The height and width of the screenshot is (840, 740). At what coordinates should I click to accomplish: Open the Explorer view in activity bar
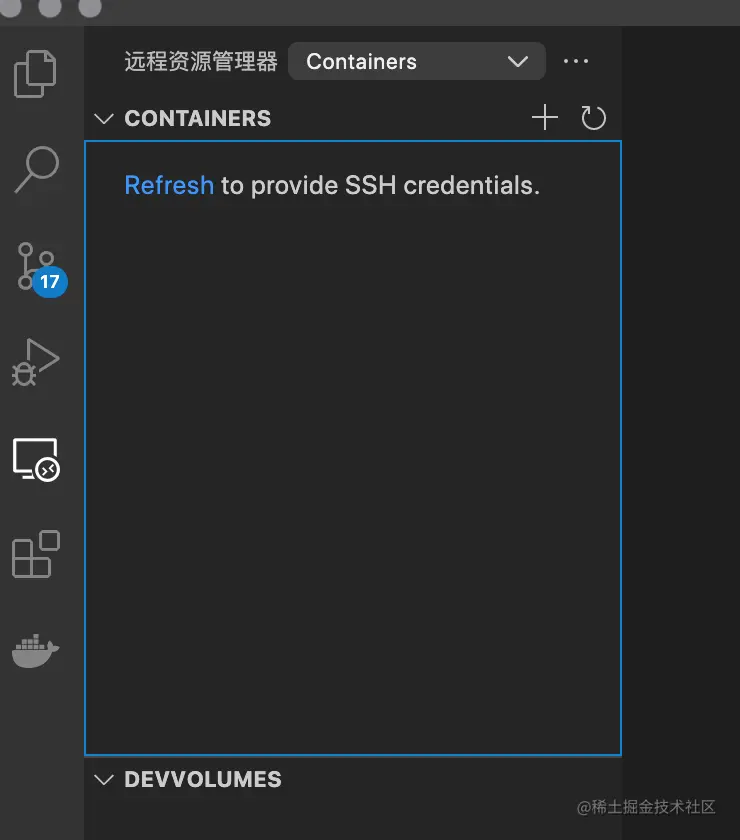tap(36, 74)
